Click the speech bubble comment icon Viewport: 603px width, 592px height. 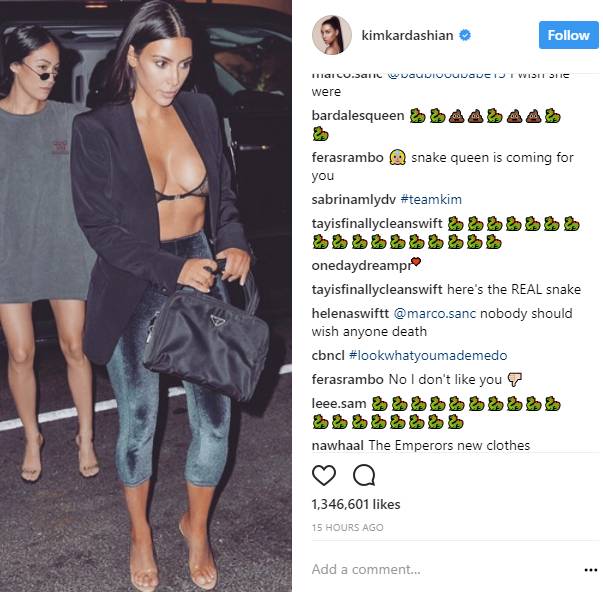364,475
